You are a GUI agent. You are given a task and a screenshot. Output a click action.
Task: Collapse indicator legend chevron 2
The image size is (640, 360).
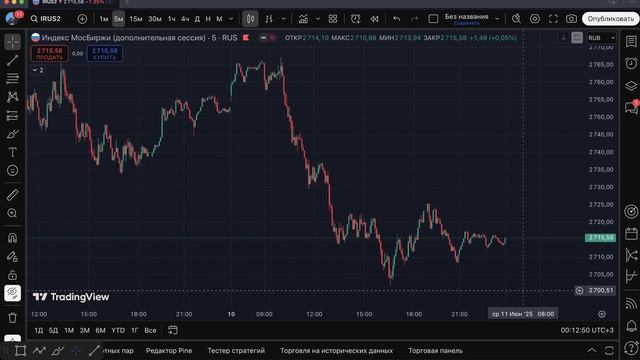(x=38, y=70)
